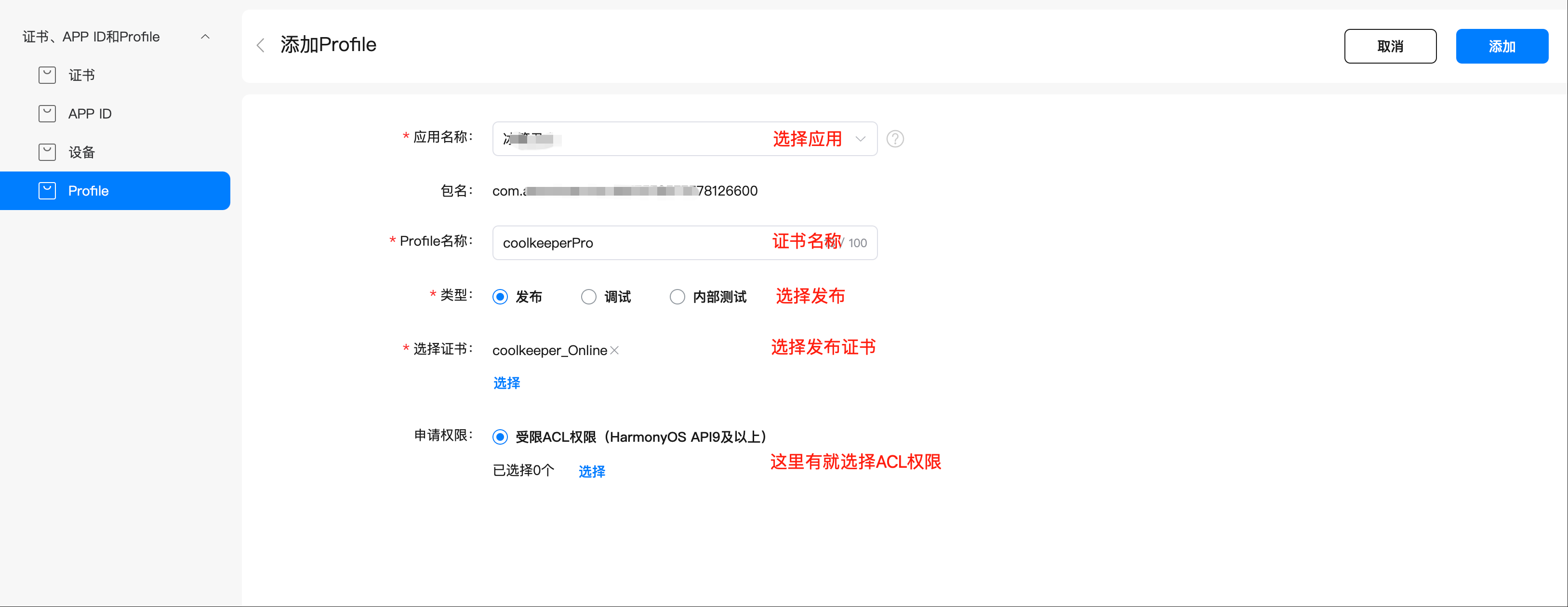
Task: Click the 证书 sidebar icon
Action: click(x=47, y=75)
